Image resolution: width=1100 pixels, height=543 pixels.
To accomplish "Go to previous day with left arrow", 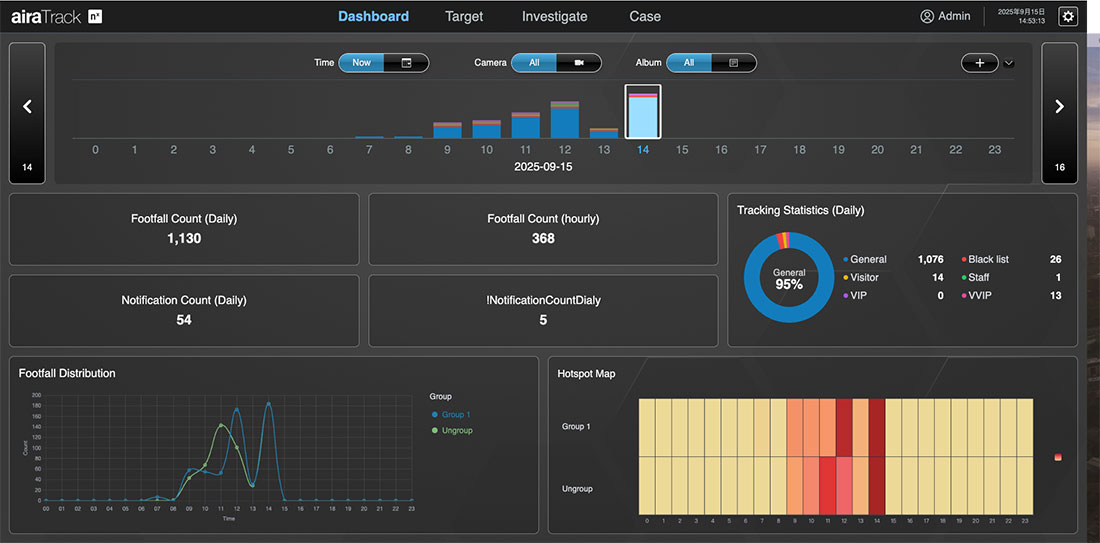I will click(27, 107).
